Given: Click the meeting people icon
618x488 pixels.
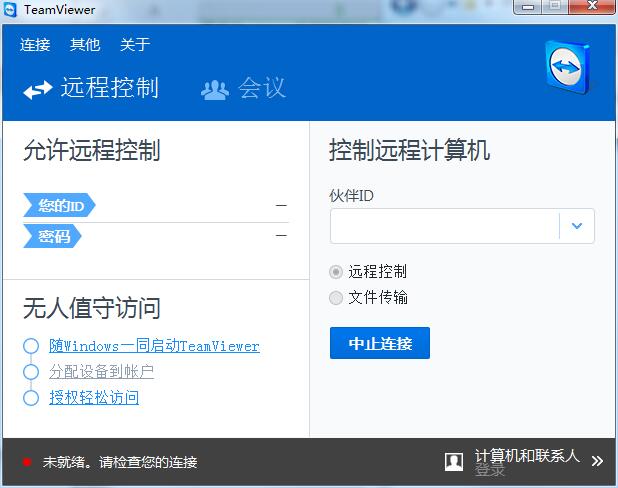Looking at the screenshot, I should [215, 90].
